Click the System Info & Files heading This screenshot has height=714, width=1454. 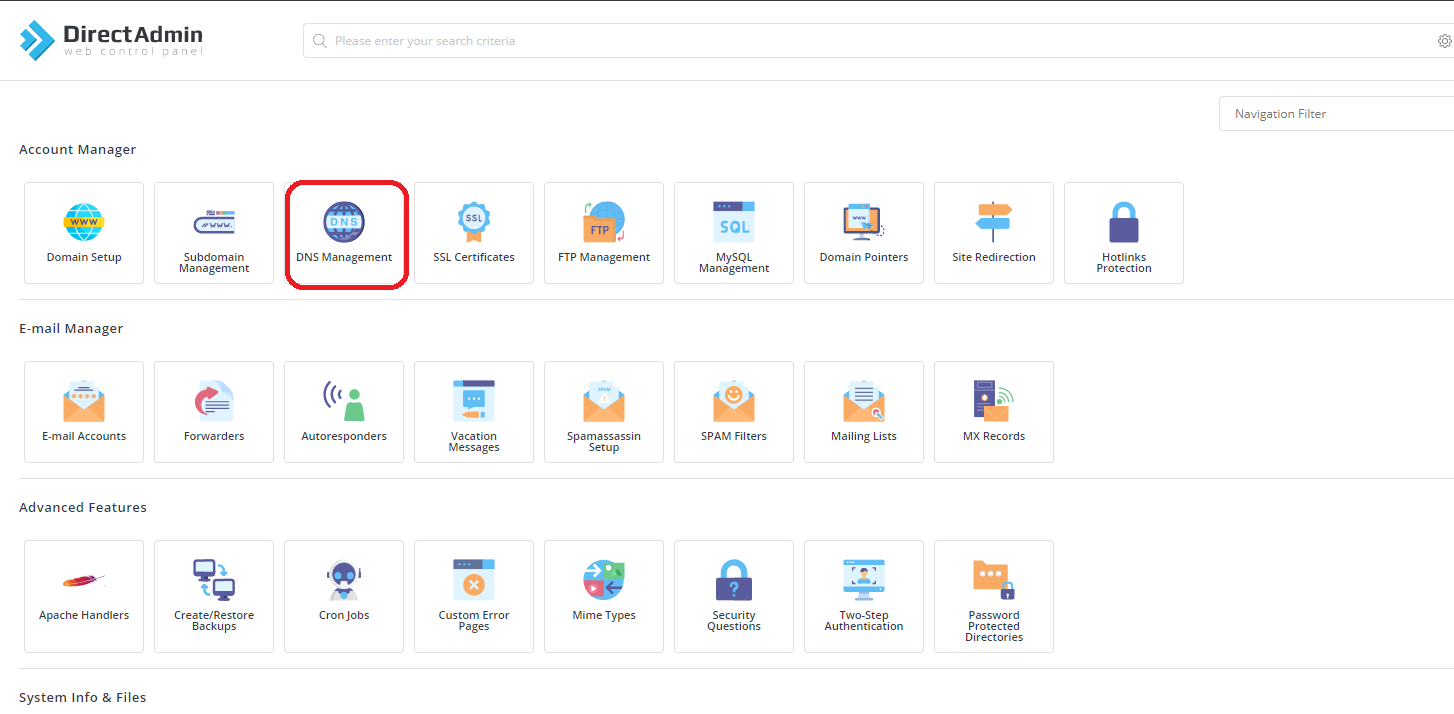pyautogui.click(x=83, y=697)
